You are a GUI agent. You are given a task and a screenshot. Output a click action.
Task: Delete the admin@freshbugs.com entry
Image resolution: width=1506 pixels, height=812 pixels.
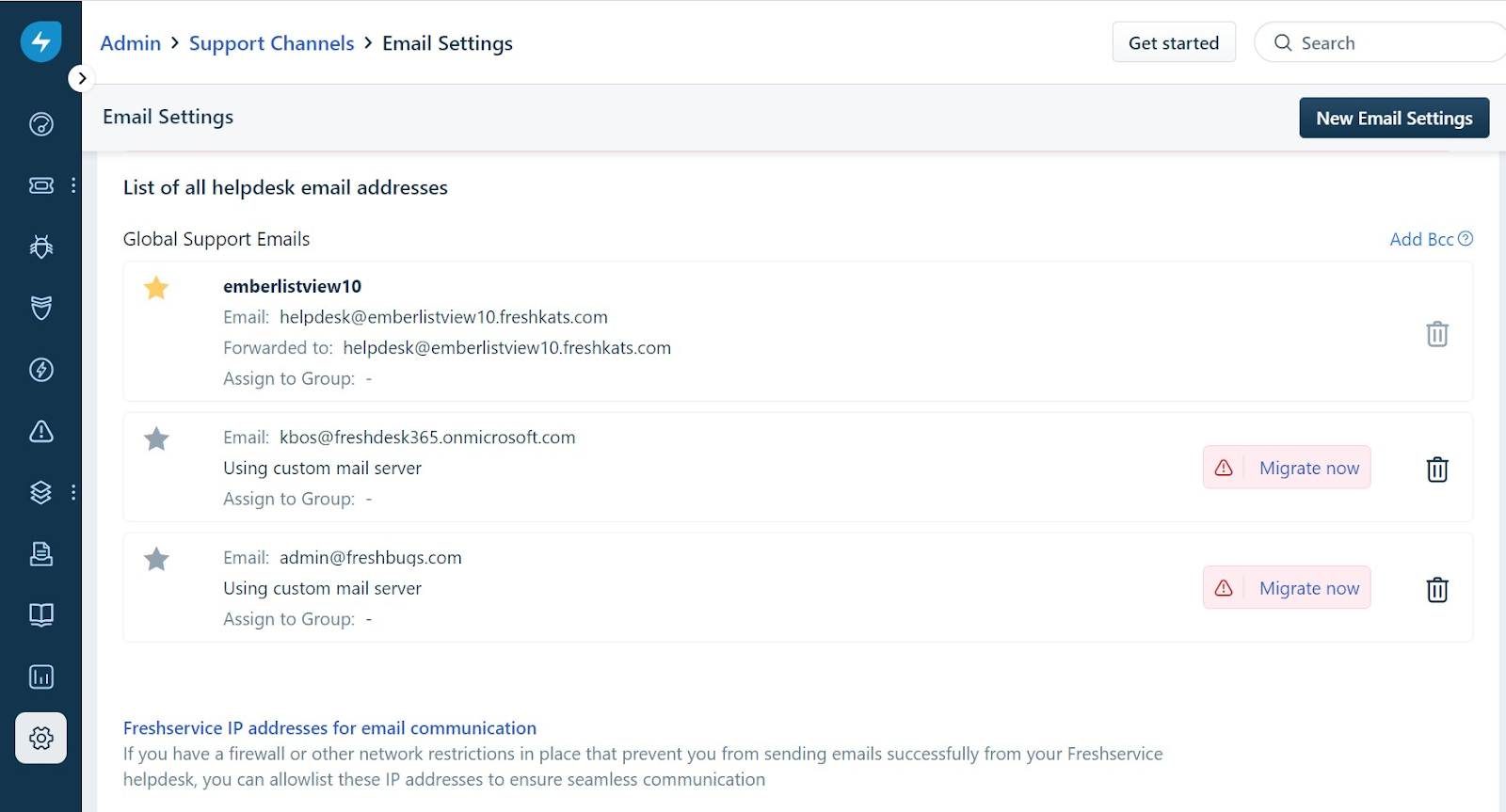coord(1436,589)
